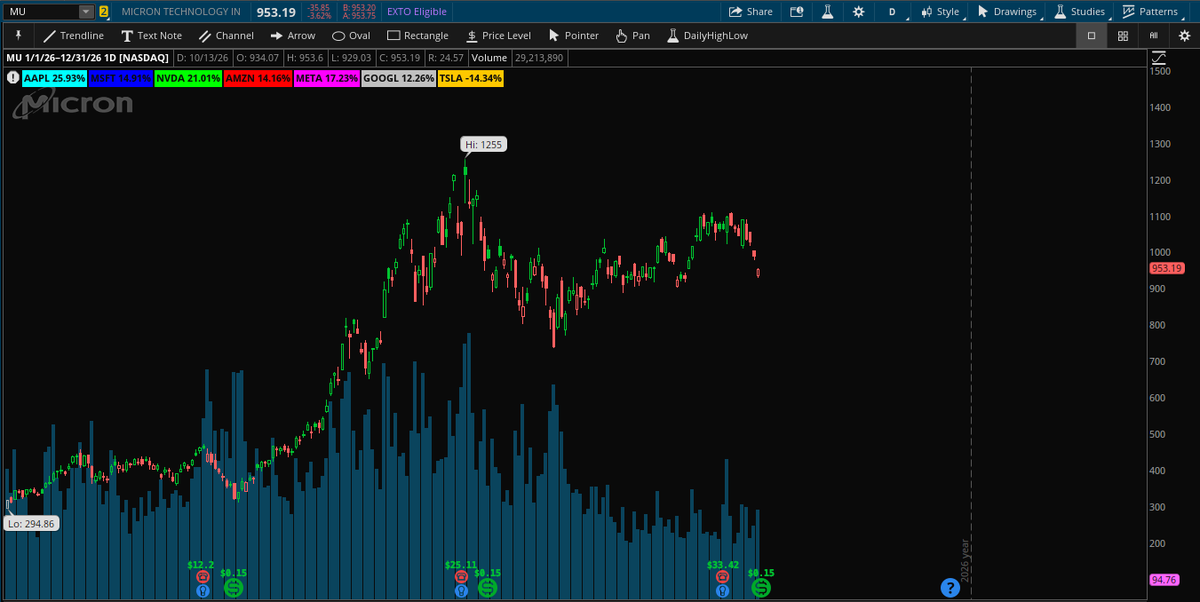Viewport: 1200px width, 602px height.
Task: Click the R: 24.57 range value
Action: (448, 58)
